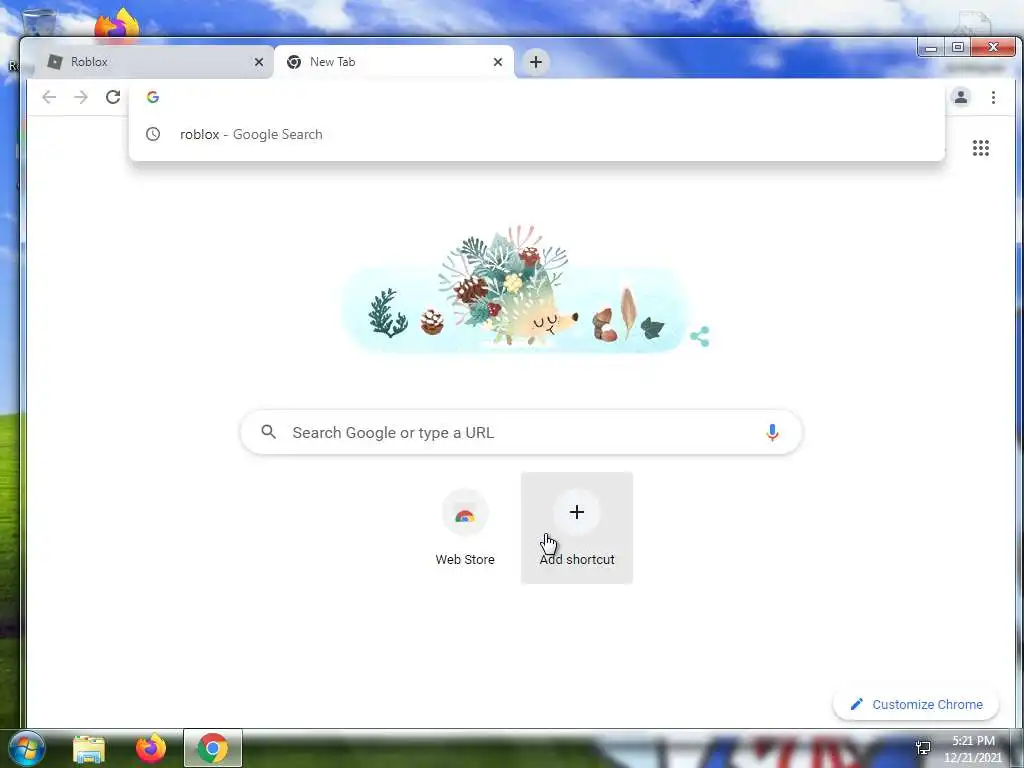
Task: Focus the Search Google or type a URL box
Action: 521,432
